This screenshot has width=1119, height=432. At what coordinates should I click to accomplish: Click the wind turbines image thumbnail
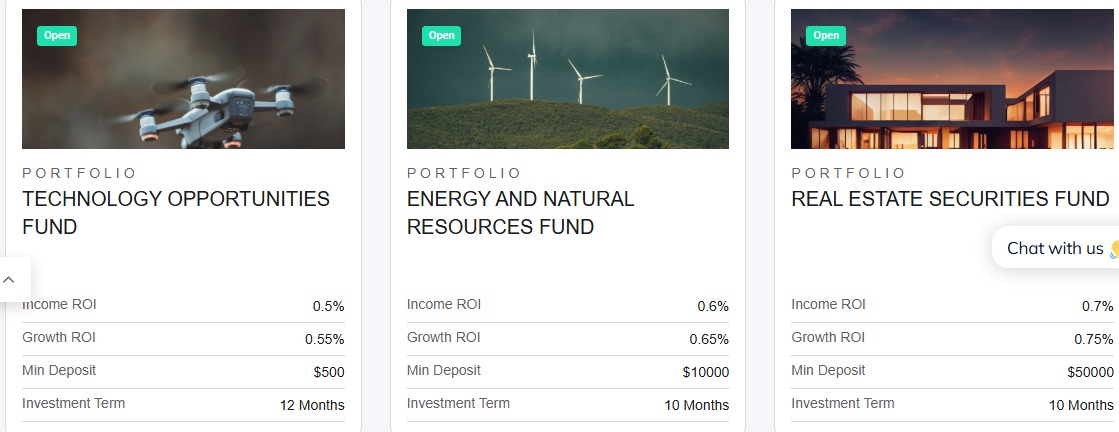click(x=567, y=80)
